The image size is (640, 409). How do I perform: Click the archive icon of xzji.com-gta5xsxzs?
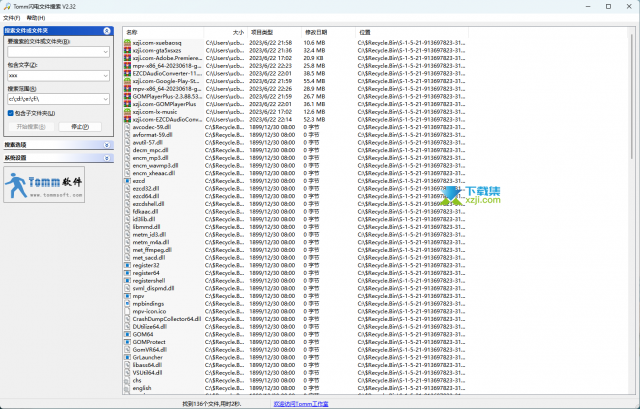pyautogui.click(x=127, y=51)
